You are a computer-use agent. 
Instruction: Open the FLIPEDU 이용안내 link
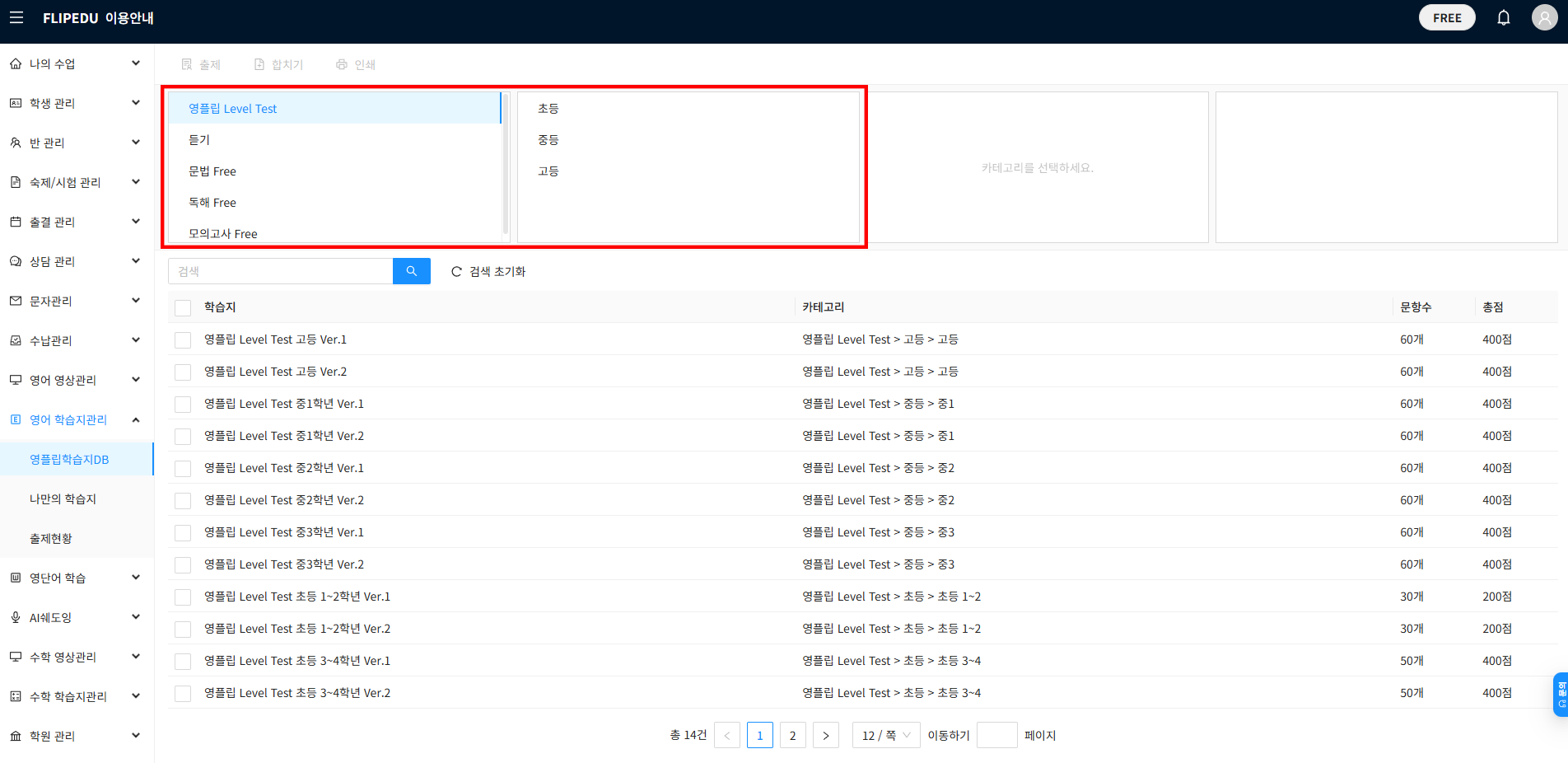point(98,18)
